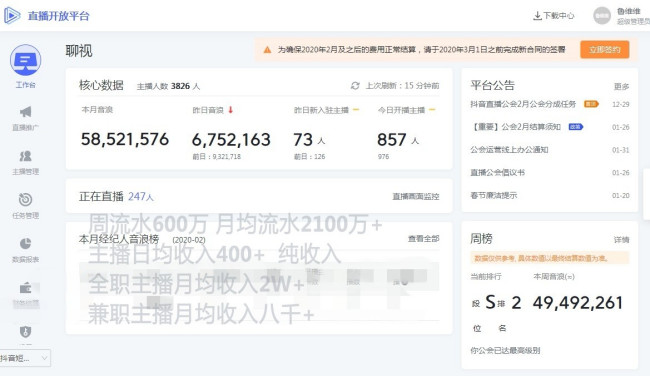This screenshot has width=650, height=376.
Task: Open notice 抖音直播公会2月公会分成任务
Action: [x=523, y=104]
